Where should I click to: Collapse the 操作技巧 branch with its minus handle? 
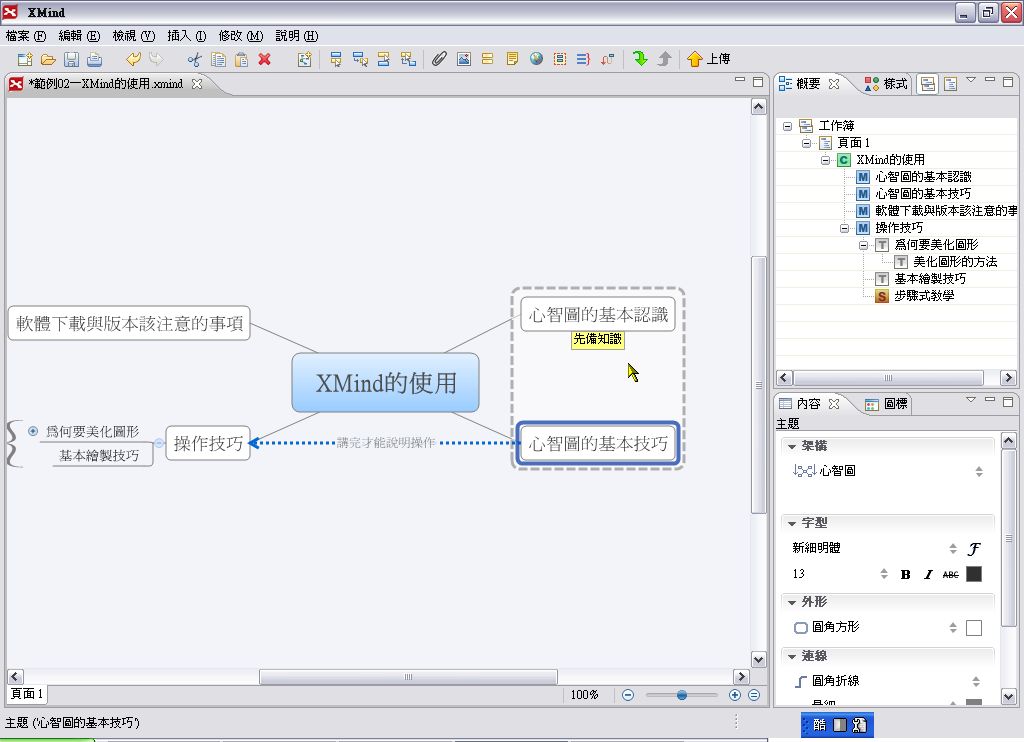coord(159,443)
